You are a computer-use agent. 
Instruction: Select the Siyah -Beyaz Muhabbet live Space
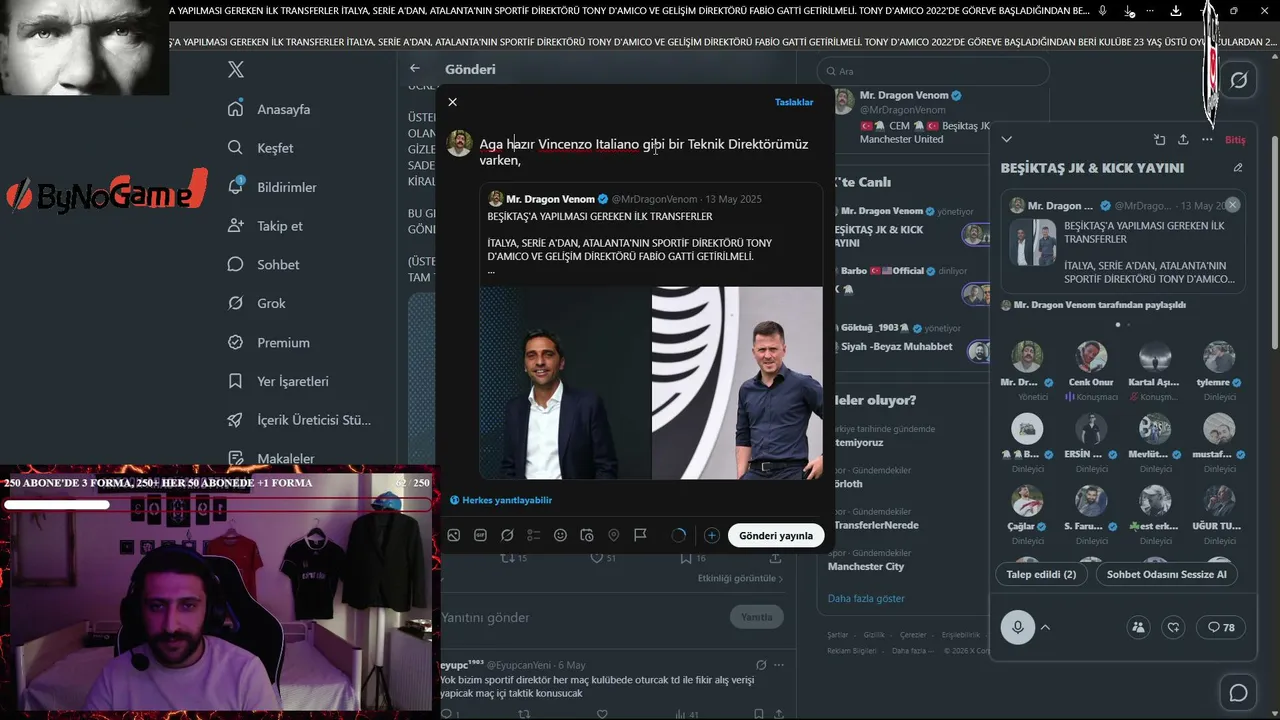pos(911,347)
